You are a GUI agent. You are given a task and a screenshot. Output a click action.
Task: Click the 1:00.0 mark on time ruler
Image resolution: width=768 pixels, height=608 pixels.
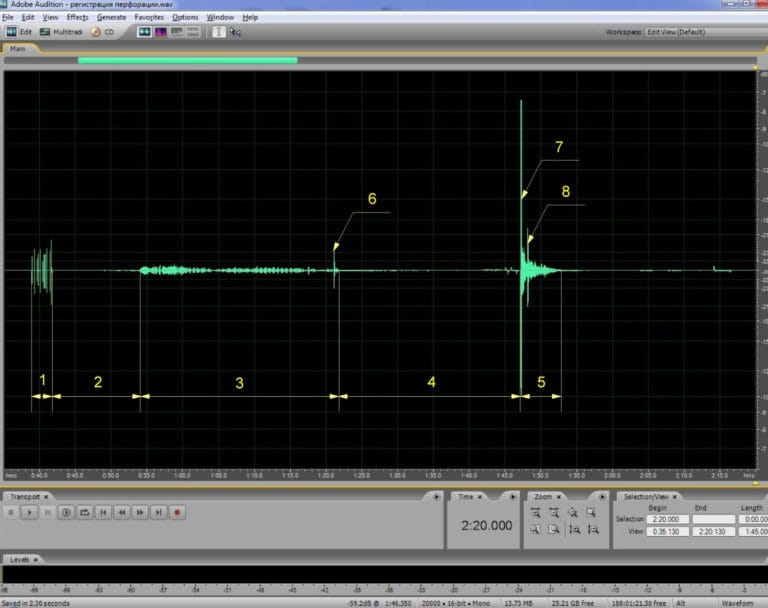(182, 475)
